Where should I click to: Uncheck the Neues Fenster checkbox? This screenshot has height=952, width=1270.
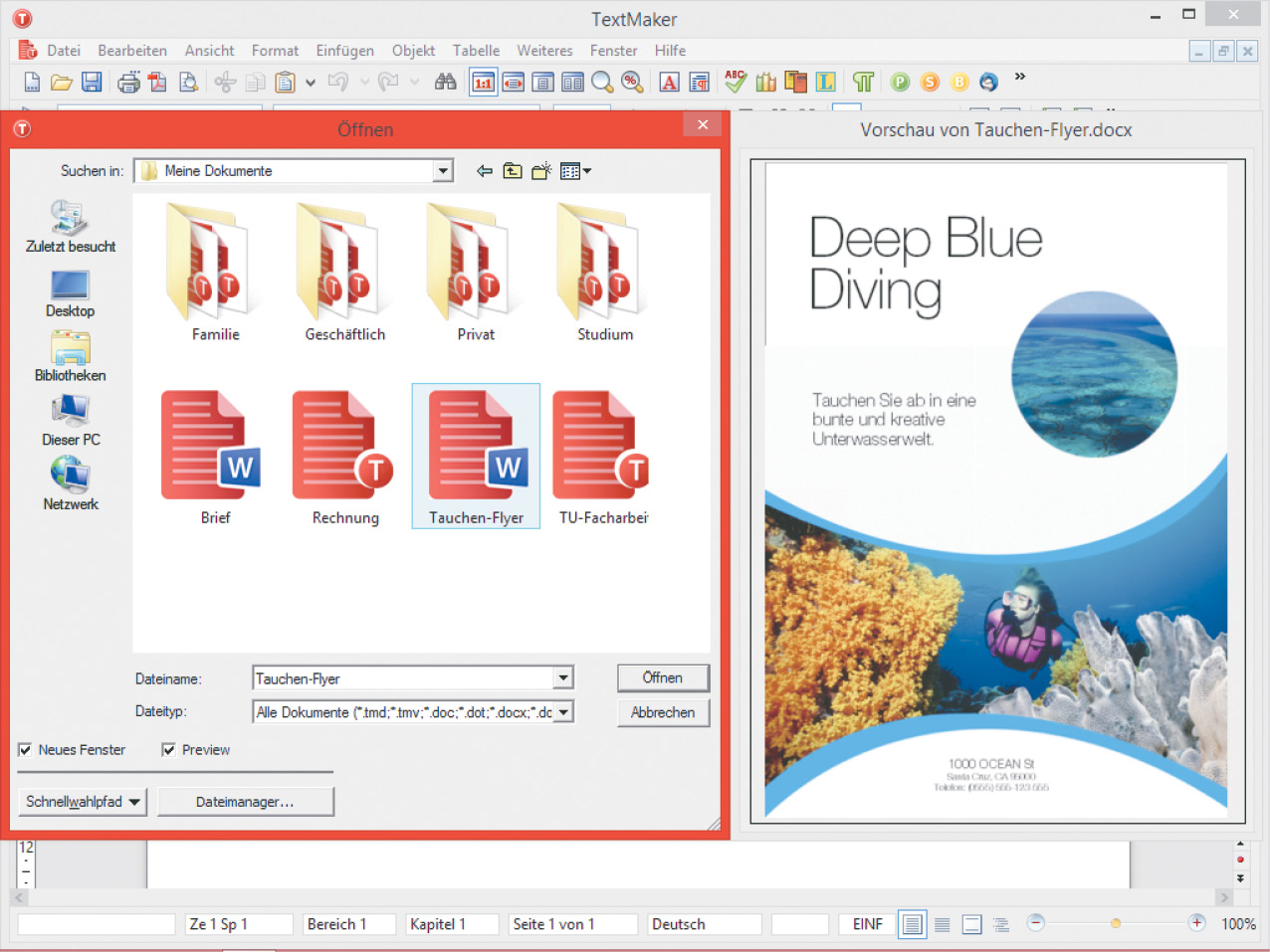(25, 750)
